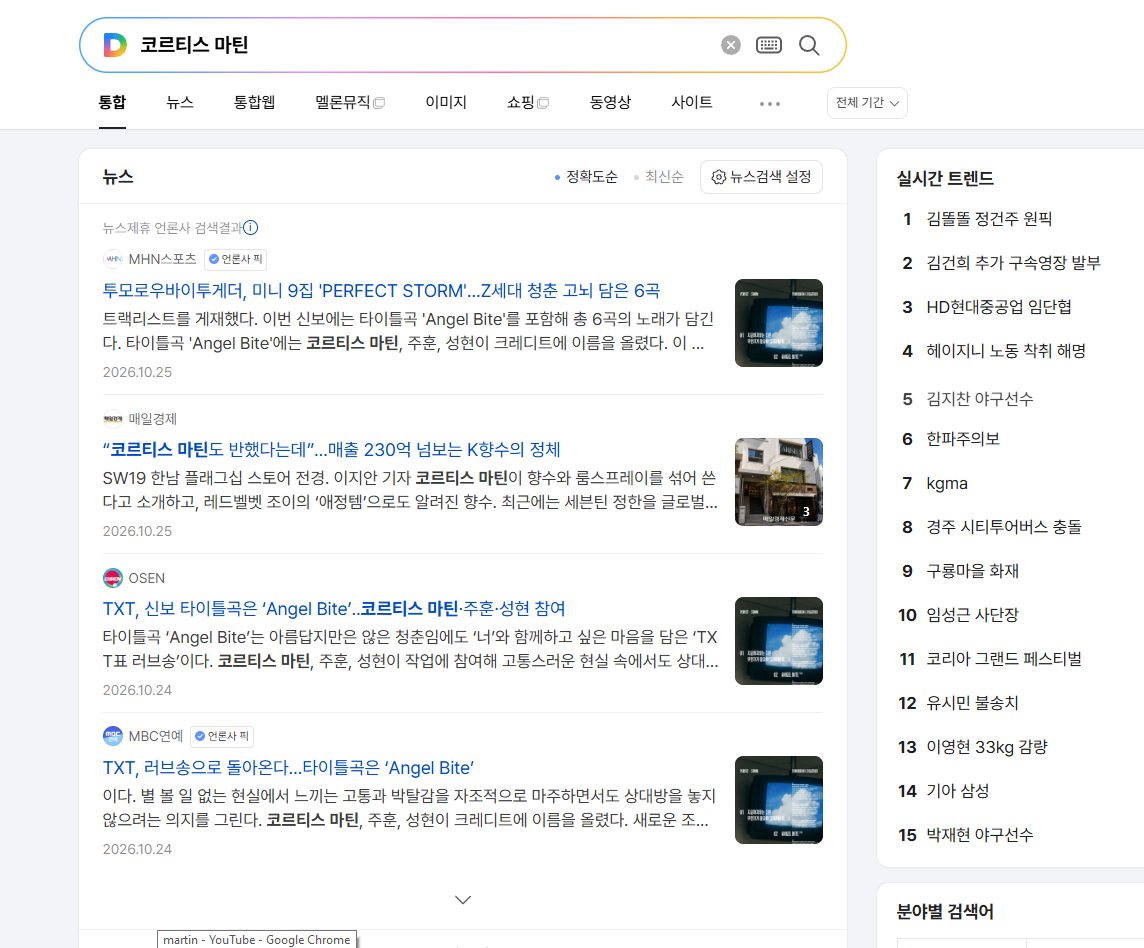Image resolution: width=1144 pixels, height=948 pixels.
Task: Click trend 박재현 야구선수
Action: tap(979, 835)
